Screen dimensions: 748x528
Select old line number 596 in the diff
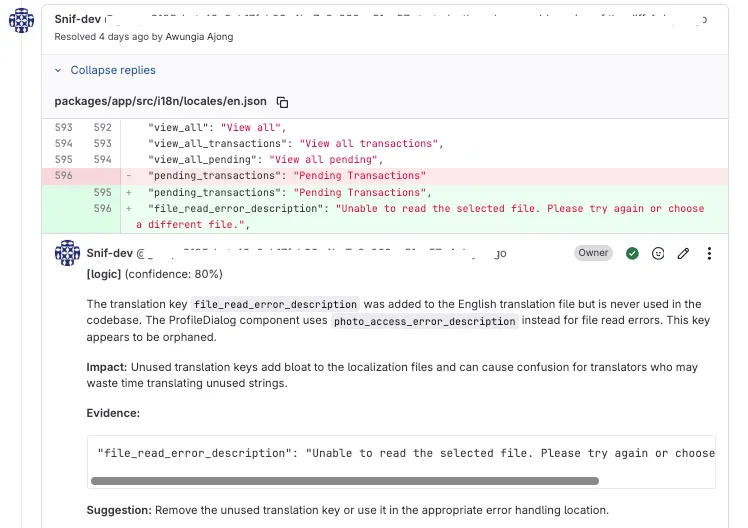63,176
